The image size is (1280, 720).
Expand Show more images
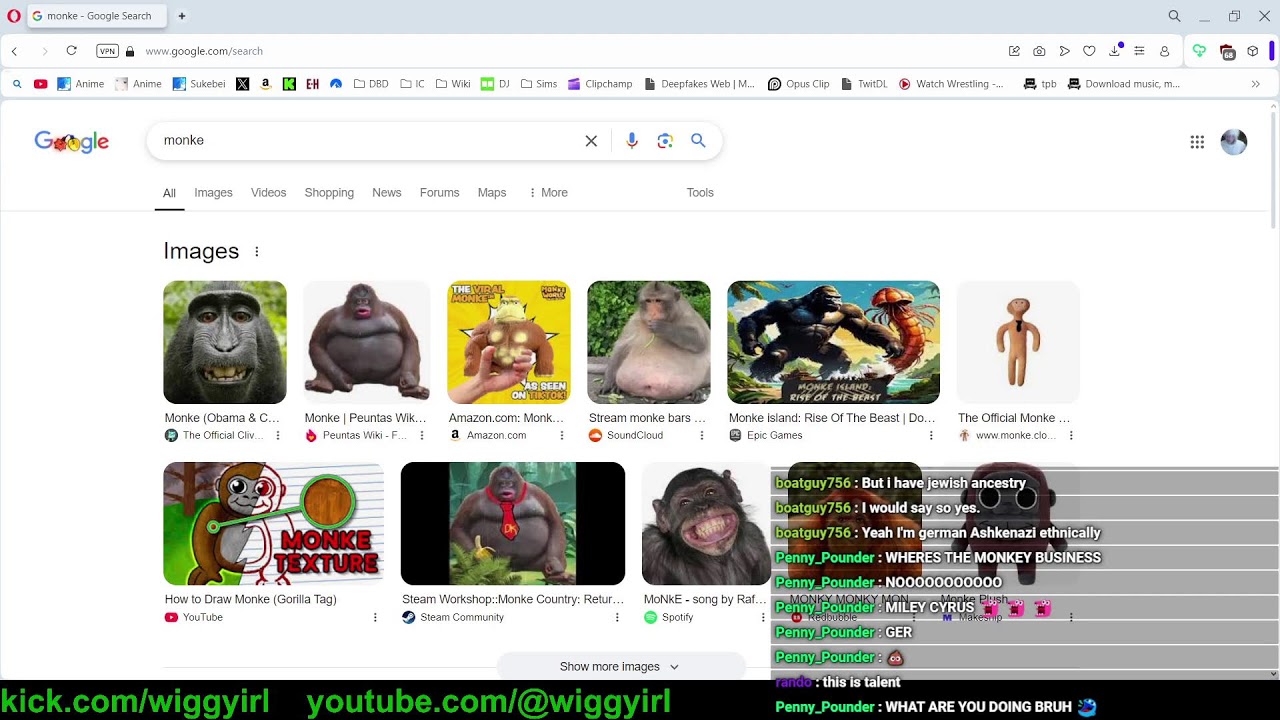point(619,667)
